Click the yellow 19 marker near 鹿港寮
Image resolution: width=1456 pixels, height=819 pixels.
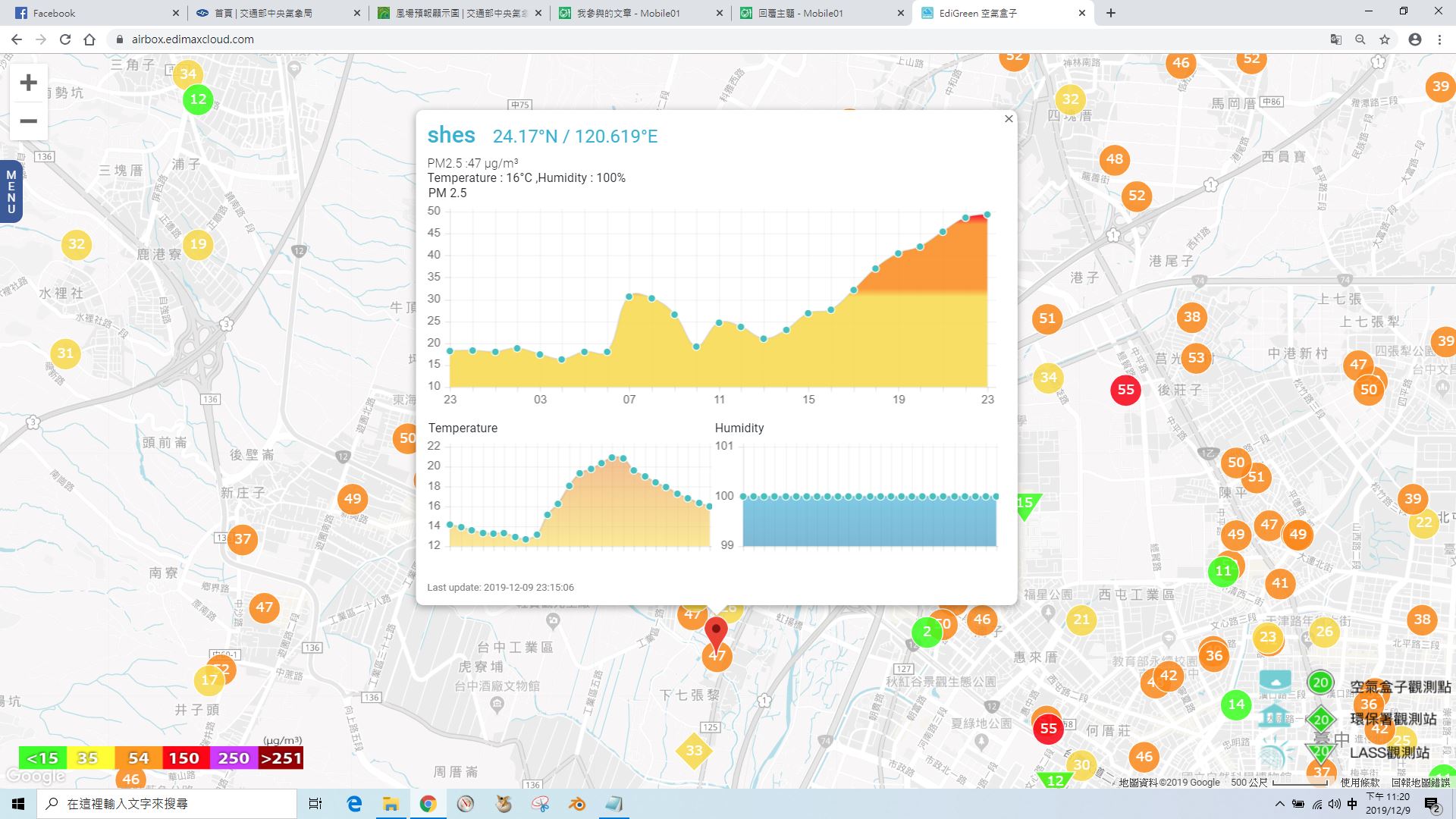[198, 244]
